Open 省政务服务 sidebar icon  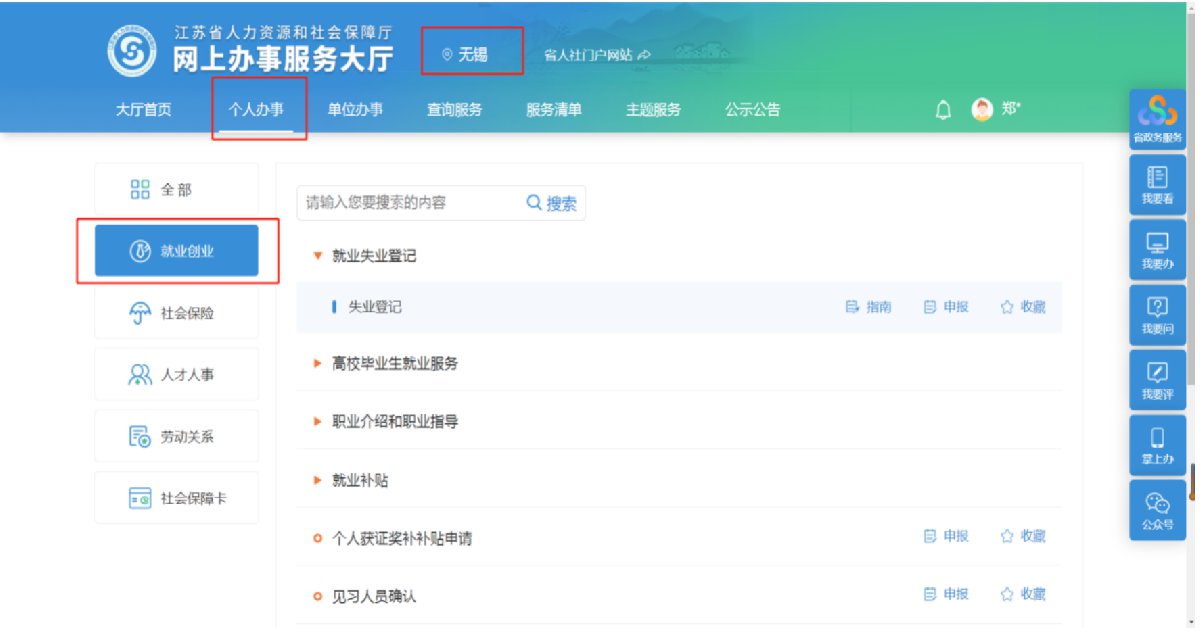point(1158,119)
